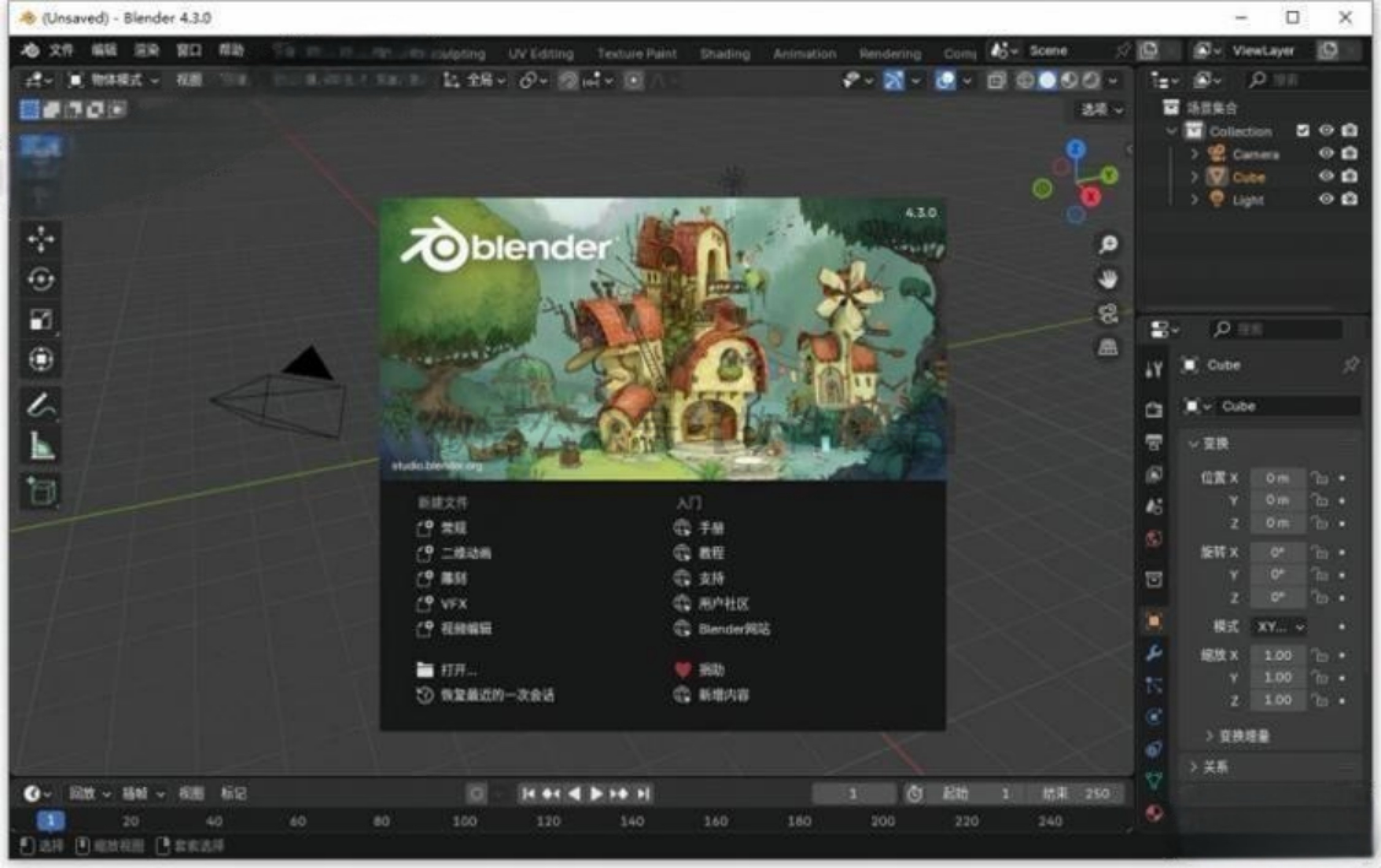Open the Object Properties tab
Screen dimensions: 1381x868
tap(1155, 621)
